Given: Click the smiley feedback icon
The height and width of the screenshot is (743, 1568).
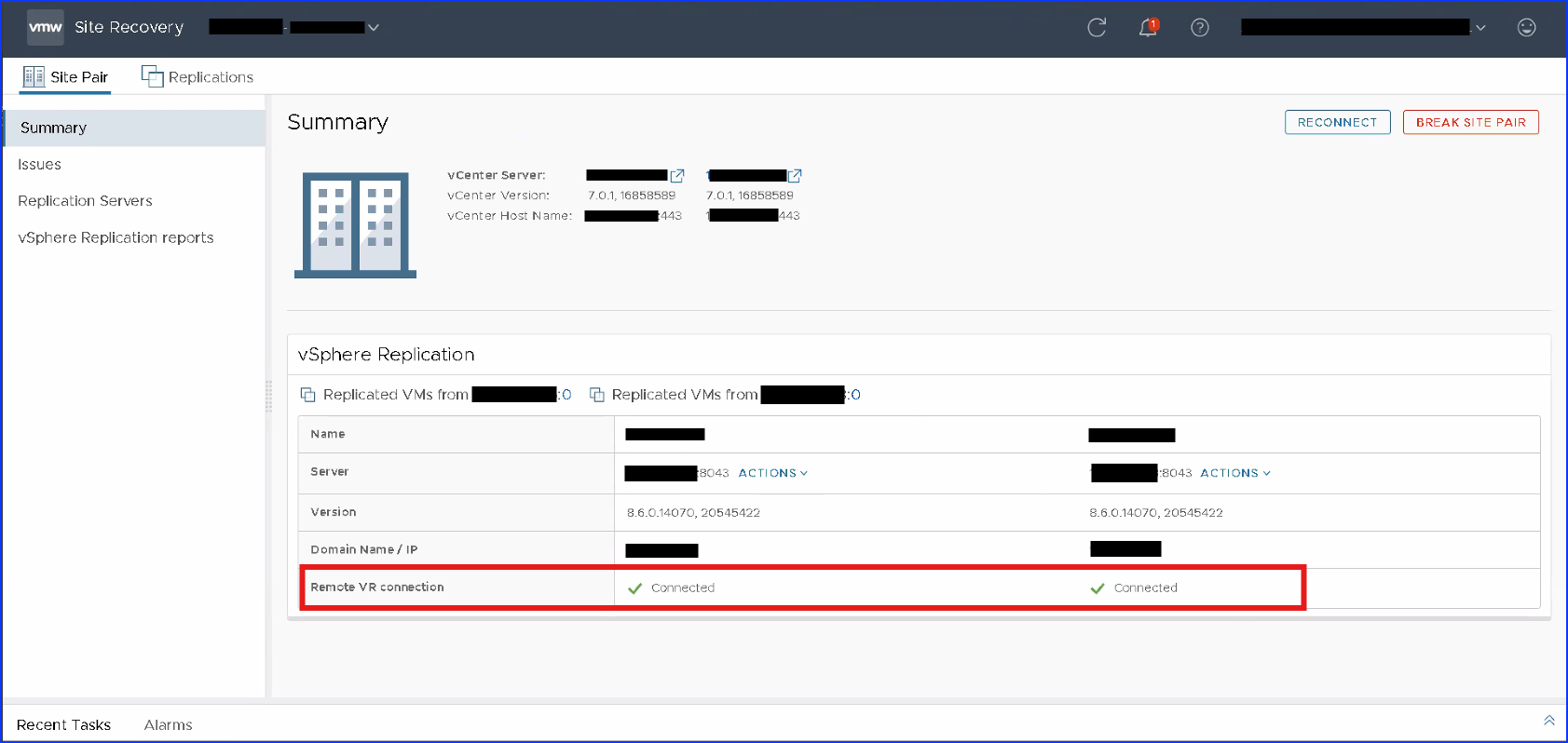Looking at the screenshot, I should [x=1526, y=28].
